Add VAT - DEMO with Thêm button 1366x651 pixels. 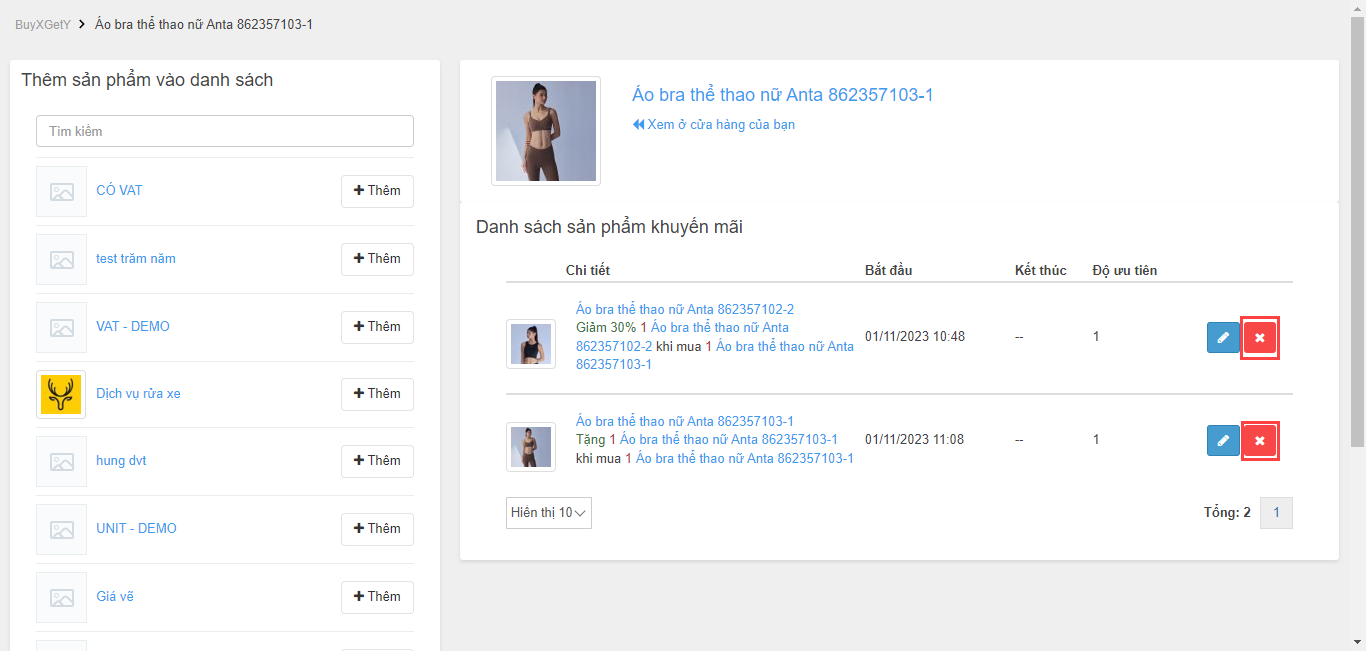click(377, 327)
